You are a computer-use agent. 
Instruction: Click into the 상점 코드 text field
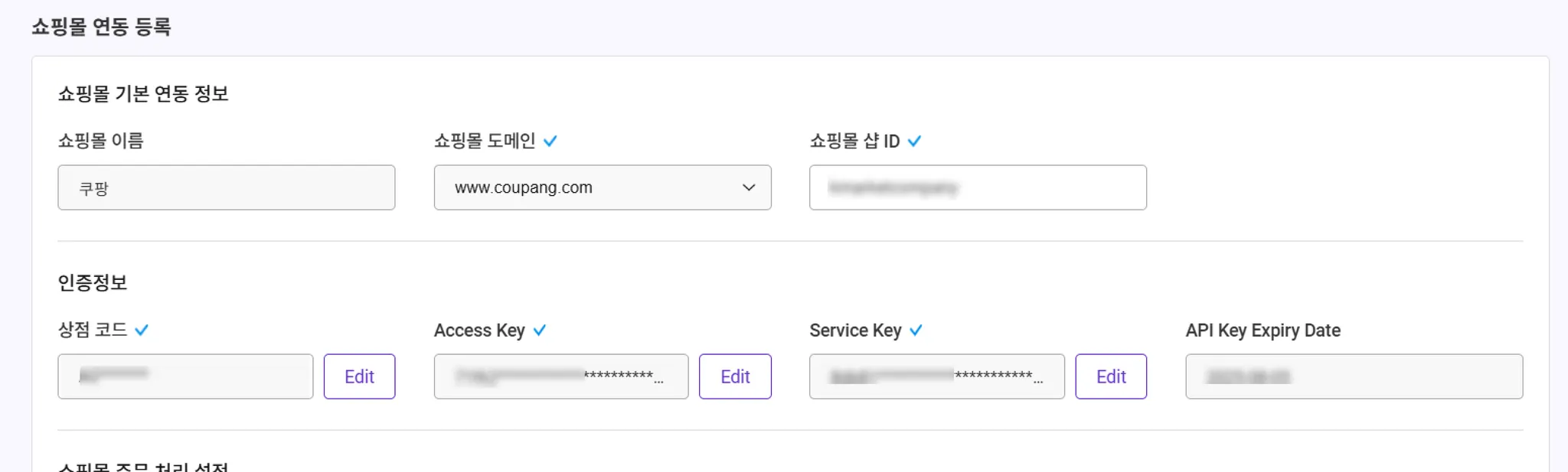[185, 376]
